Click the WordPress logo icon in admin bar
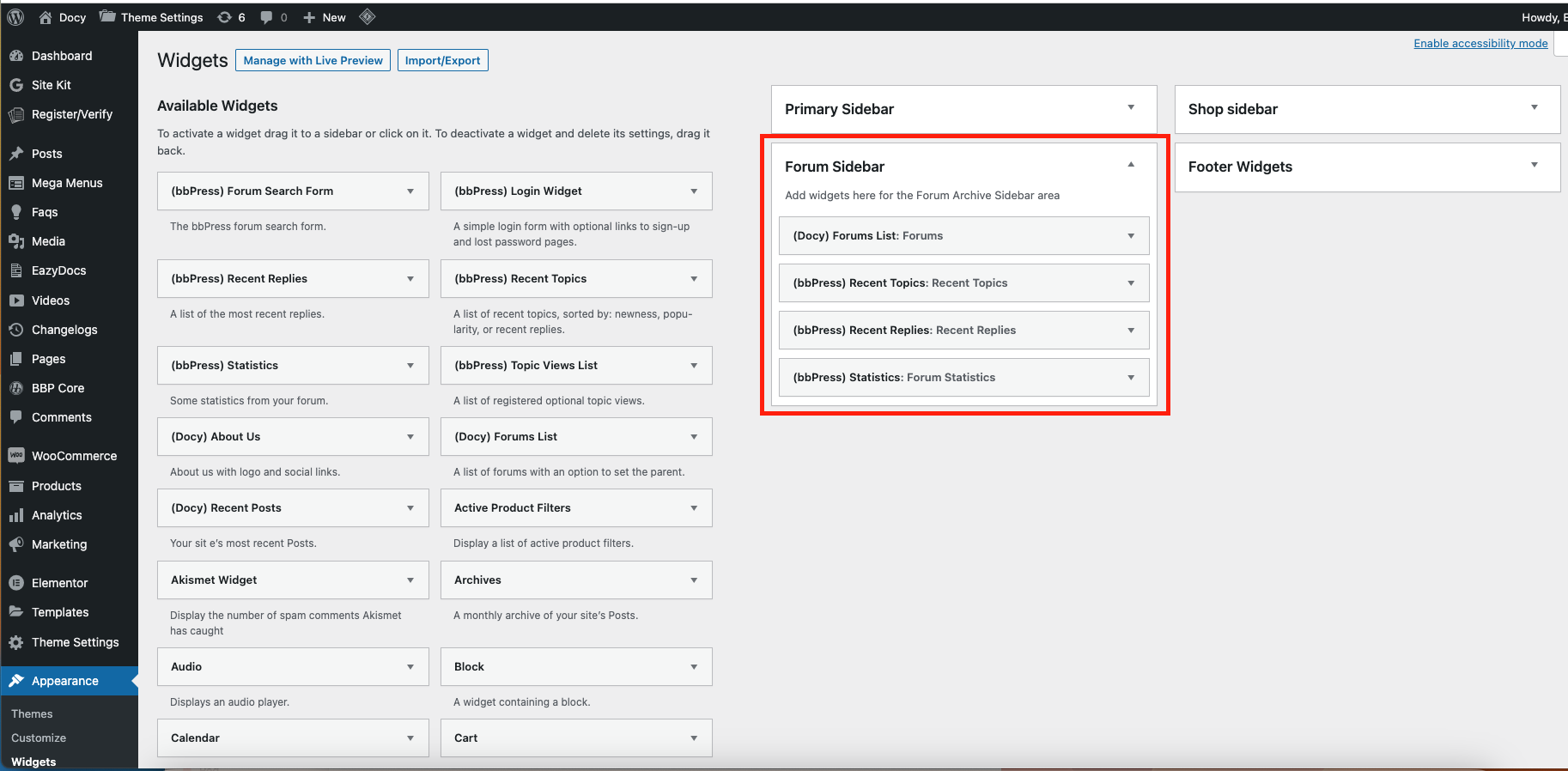This screenshot has width=1568, height=771. pos(15,17)
